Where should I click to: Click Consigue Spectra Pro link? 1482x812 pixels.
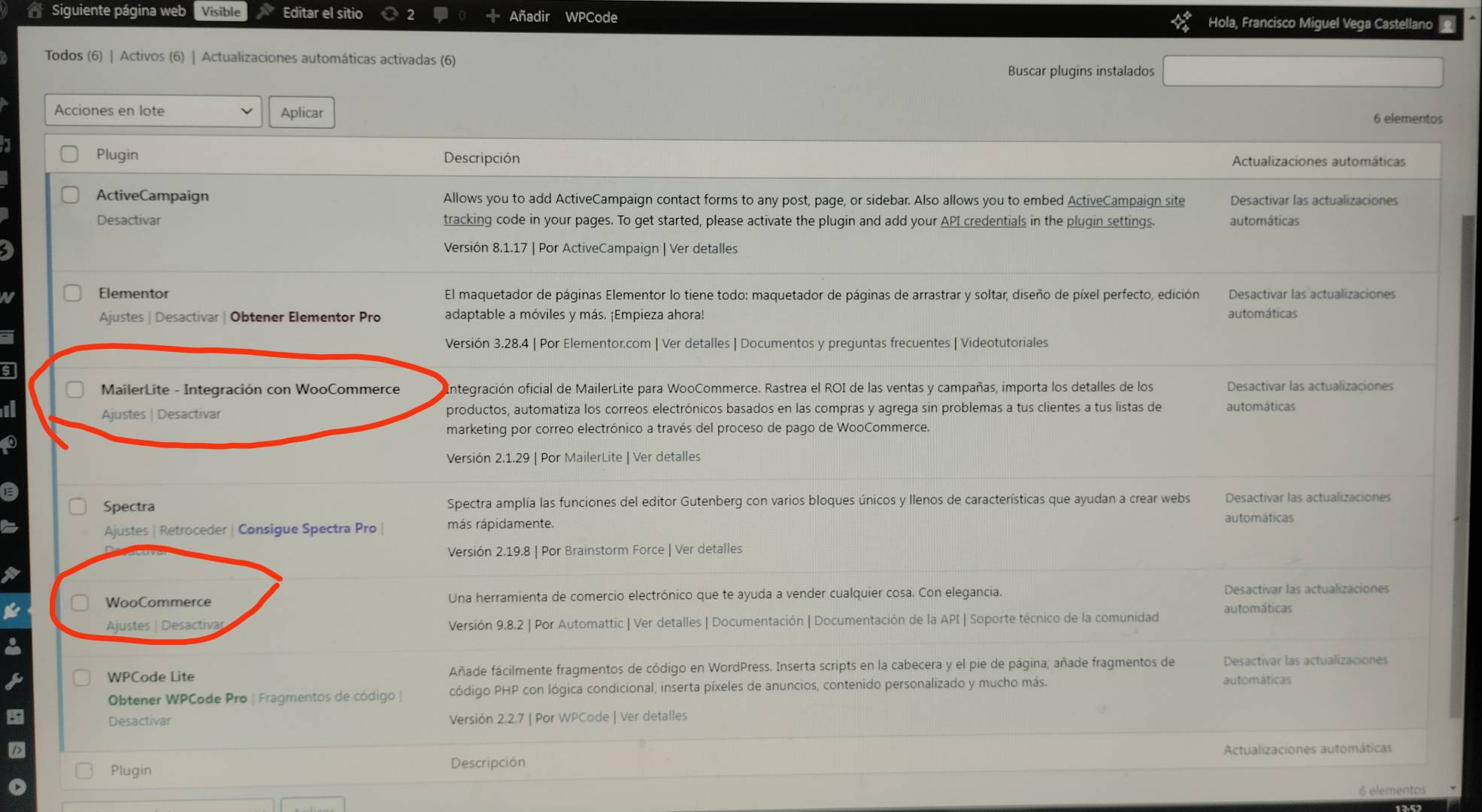[x=307, y=529]
